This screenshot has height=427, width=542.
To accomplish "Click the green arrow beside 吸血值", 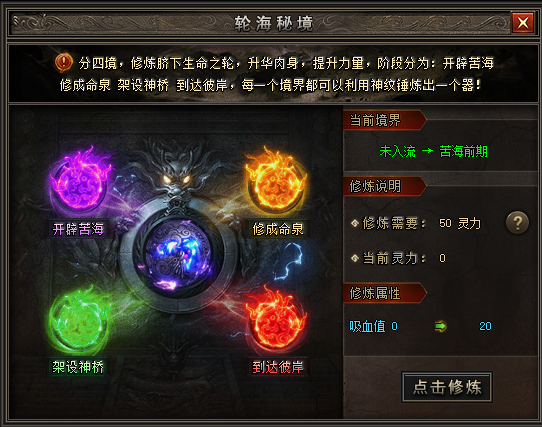I will 440,326.
